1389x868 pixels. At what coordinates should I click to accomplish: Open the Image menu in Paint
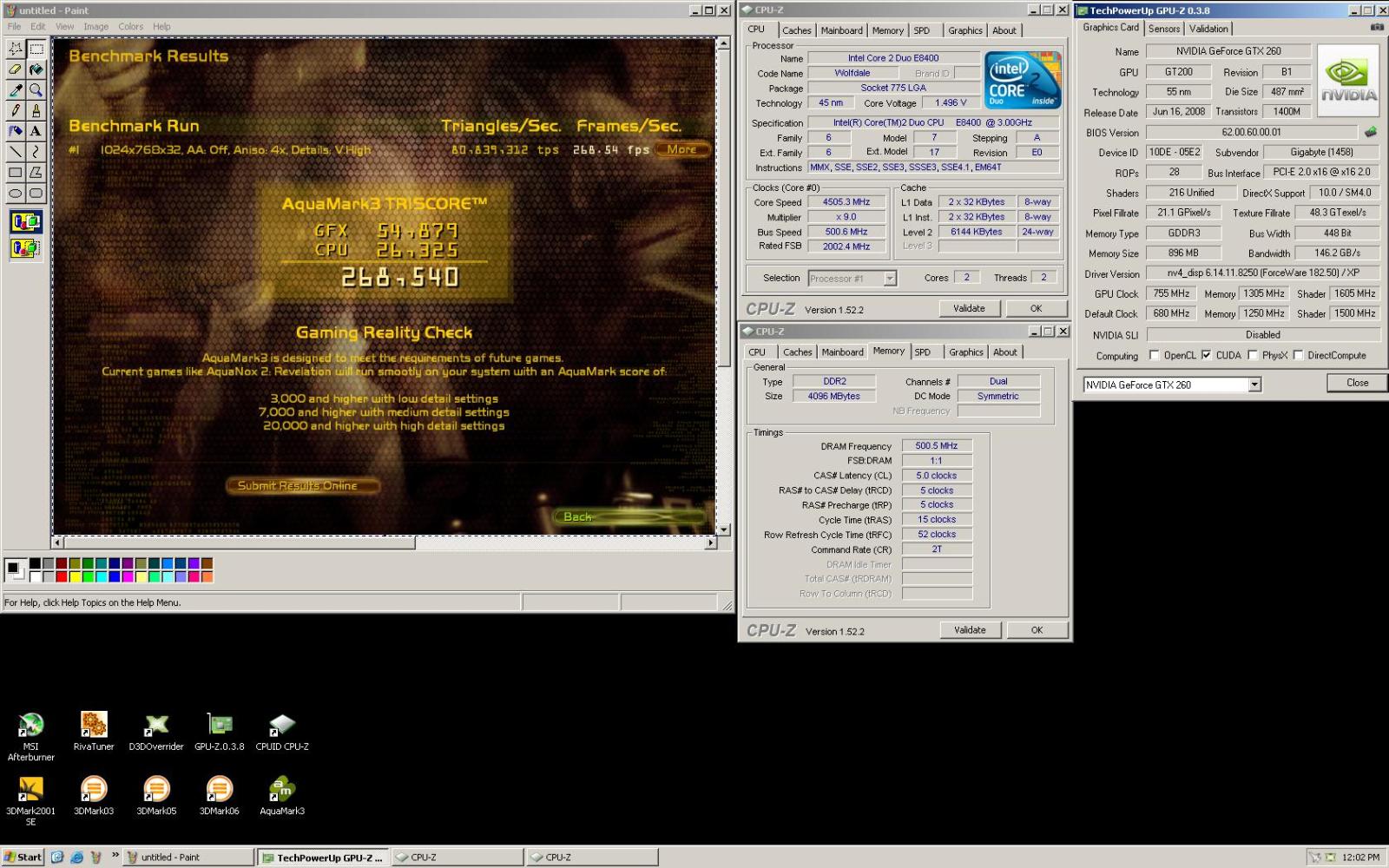[x=95, y=26]
